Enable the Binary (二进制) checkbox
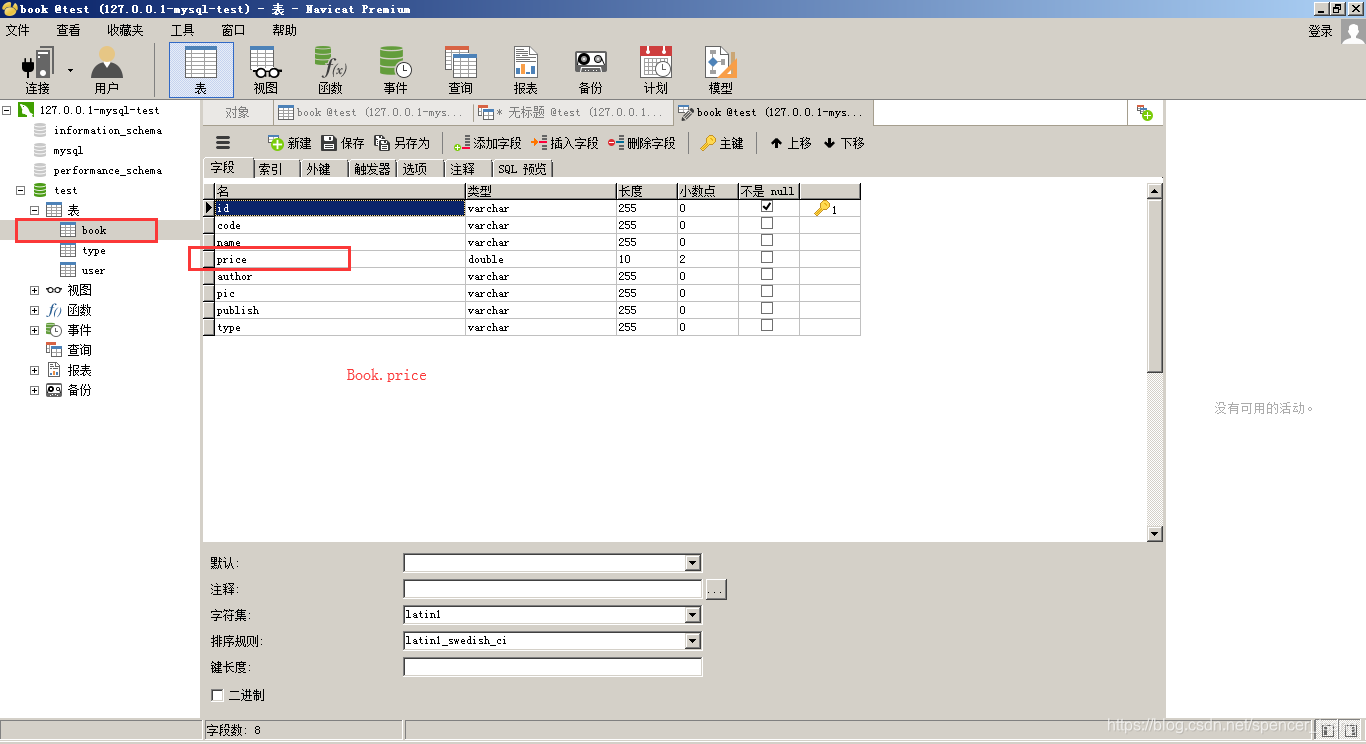1366x744 pixels. [x=217, y=695]
